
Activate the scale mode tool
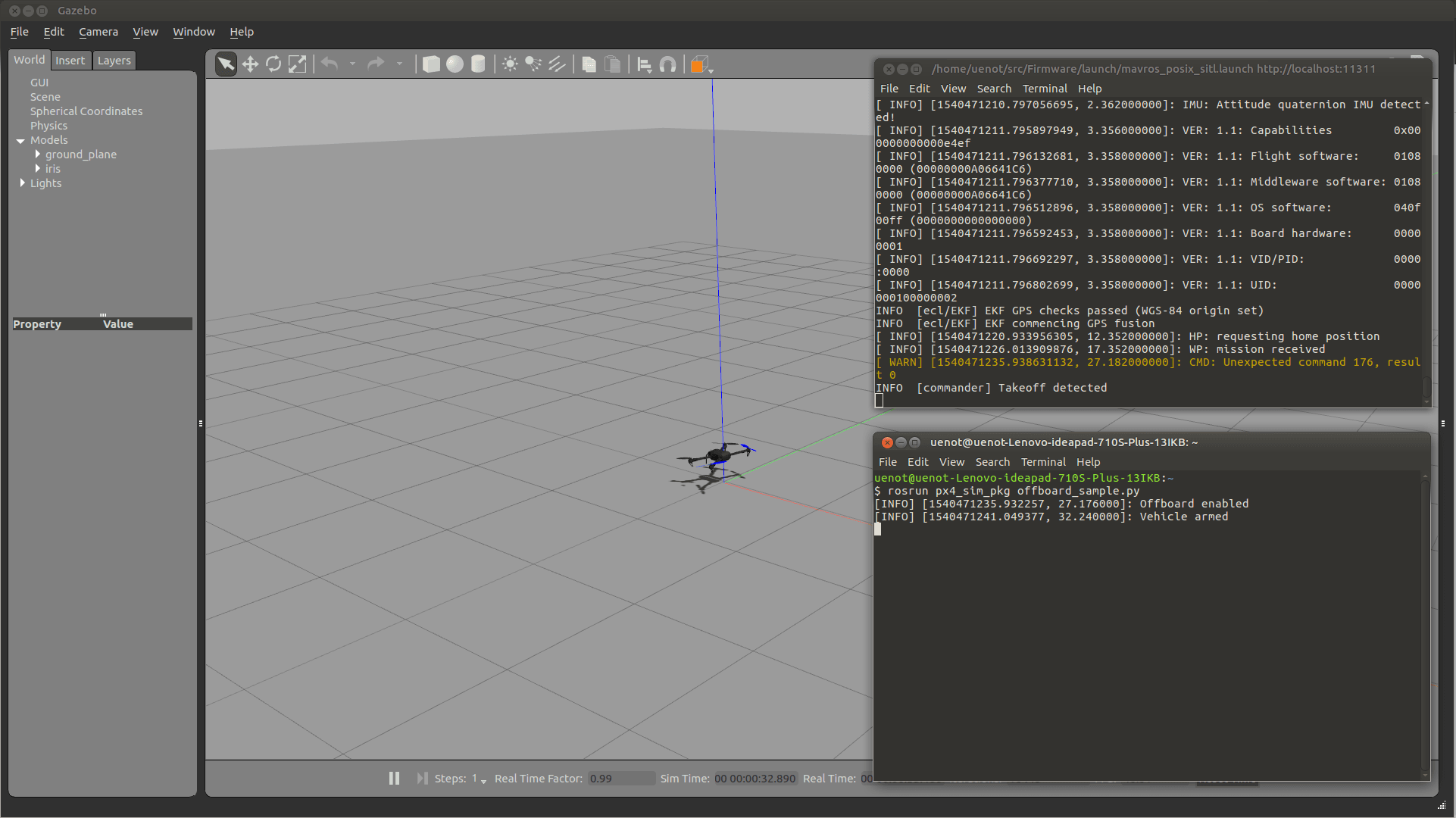pyautogui.click(x=297, y=64)
